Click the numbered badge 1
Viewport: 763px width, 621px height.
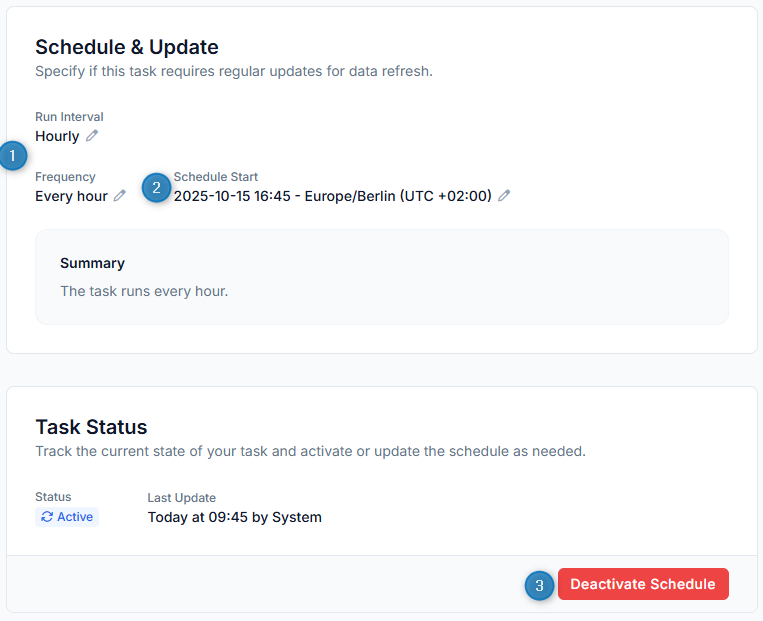pyautogui.click(x=13, y=156)
